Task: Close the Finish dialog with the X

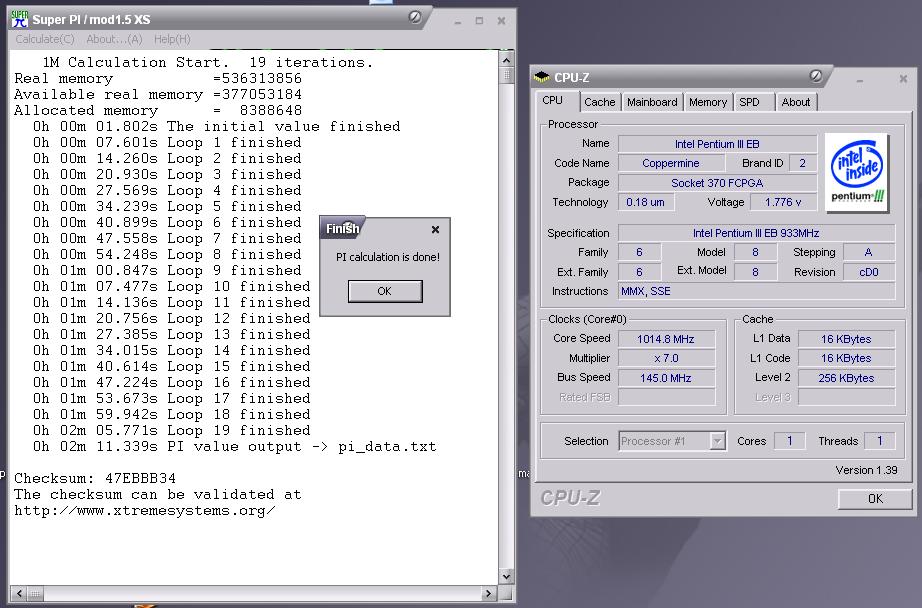Action: pyautogui.click(x=435, y=229)
